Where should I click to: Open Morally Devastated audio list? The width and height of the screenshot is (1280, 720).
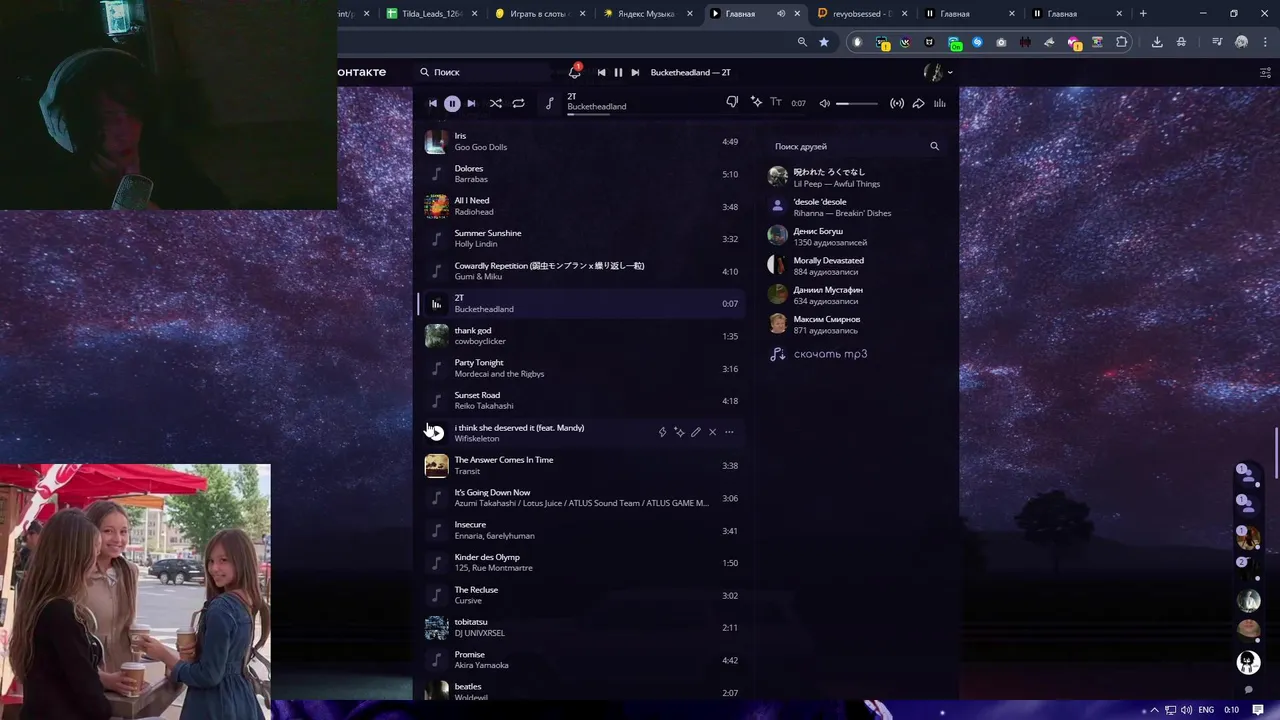tap(855, 265)
